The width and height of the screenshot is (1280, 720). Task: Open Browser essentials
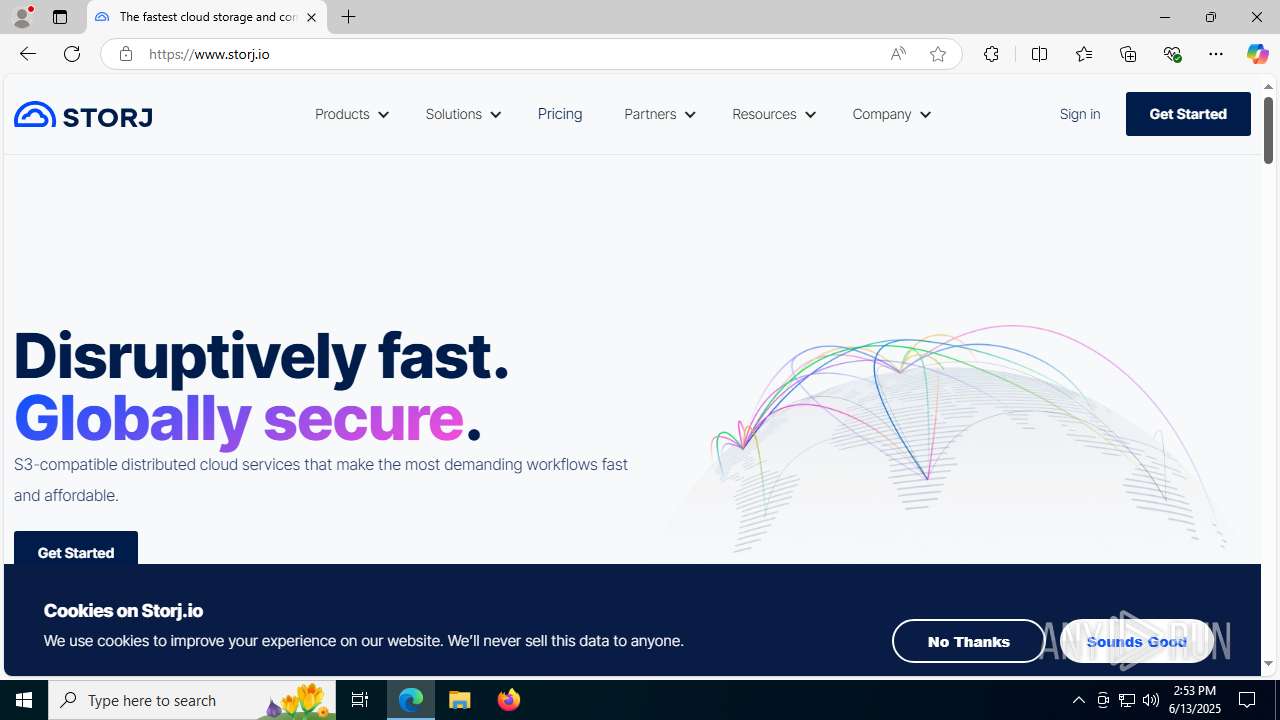pyautogui.click(x=1172, y=54)
